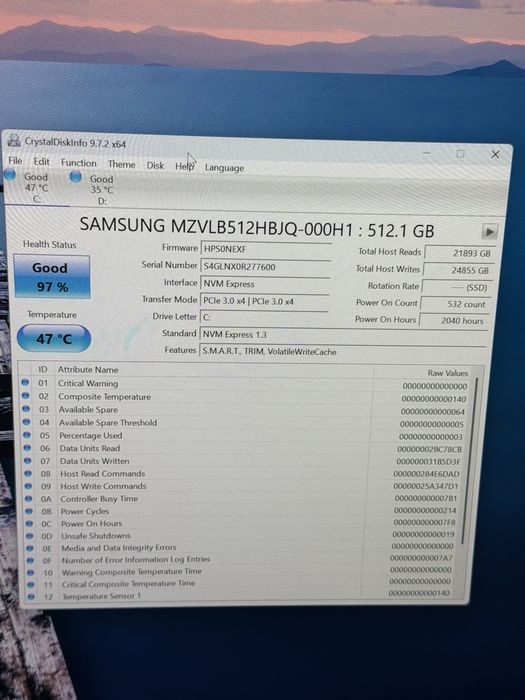Click the Power On Hours value 2040 hours

[x=452, y=321]
